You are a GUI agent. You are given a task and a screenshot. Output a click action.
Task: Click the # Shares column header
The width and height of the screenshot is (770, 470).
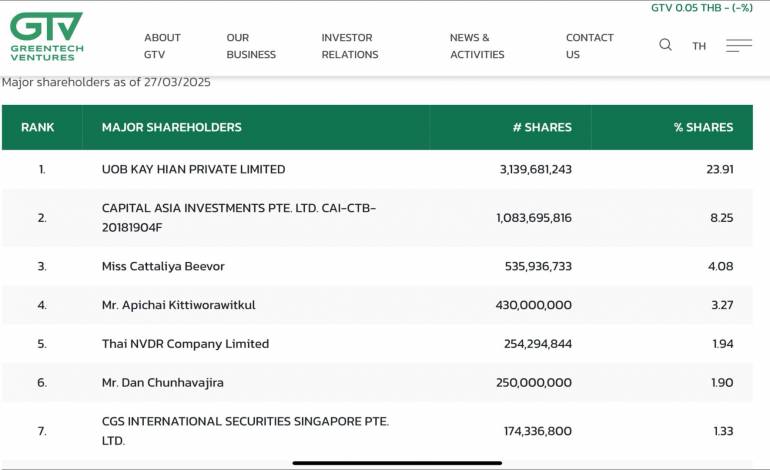(541, 127)
